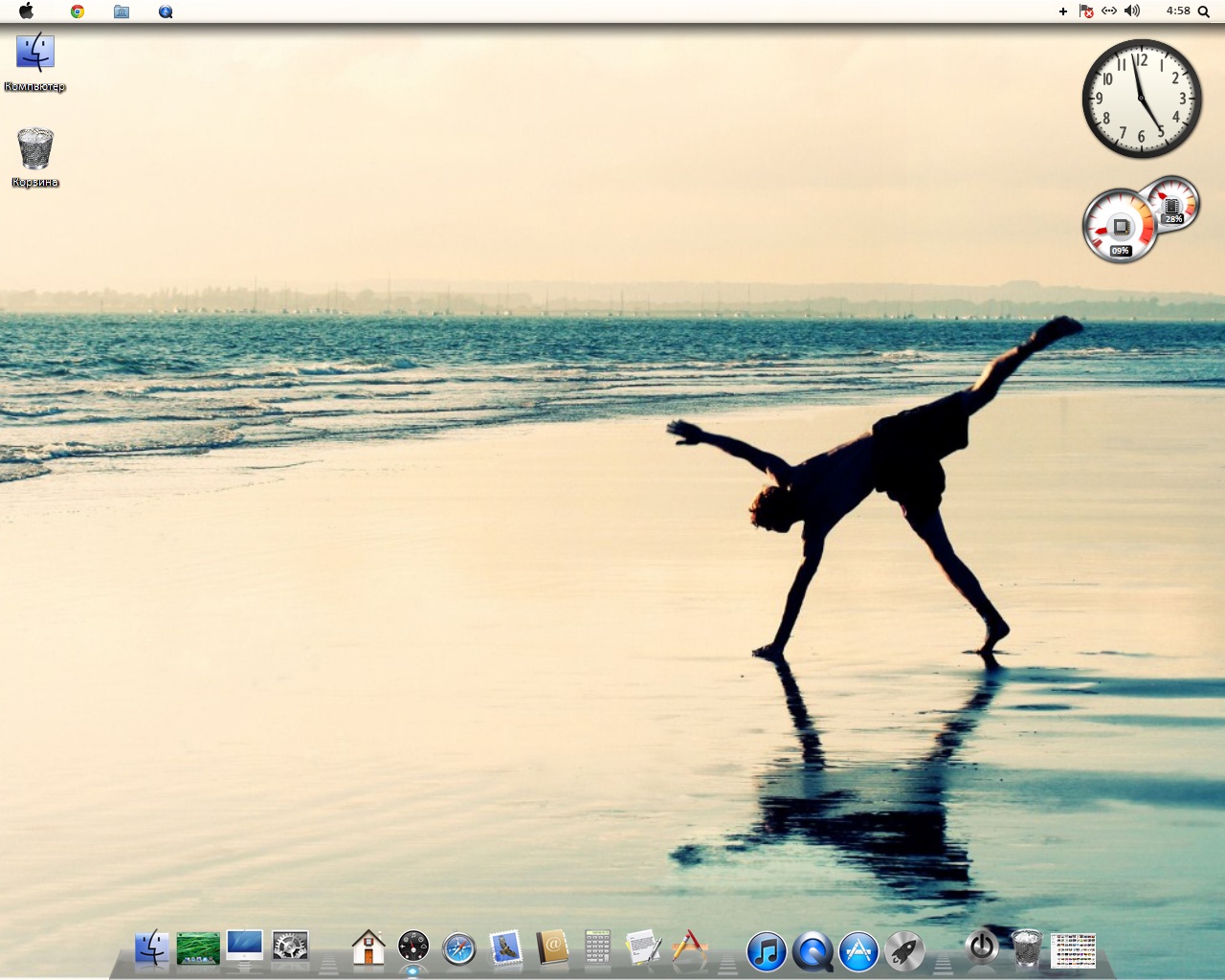Screen dimensions: 1225x980
Task: Click the 4:58 clock in the menu bar
Action: (x=1177, y=11)
